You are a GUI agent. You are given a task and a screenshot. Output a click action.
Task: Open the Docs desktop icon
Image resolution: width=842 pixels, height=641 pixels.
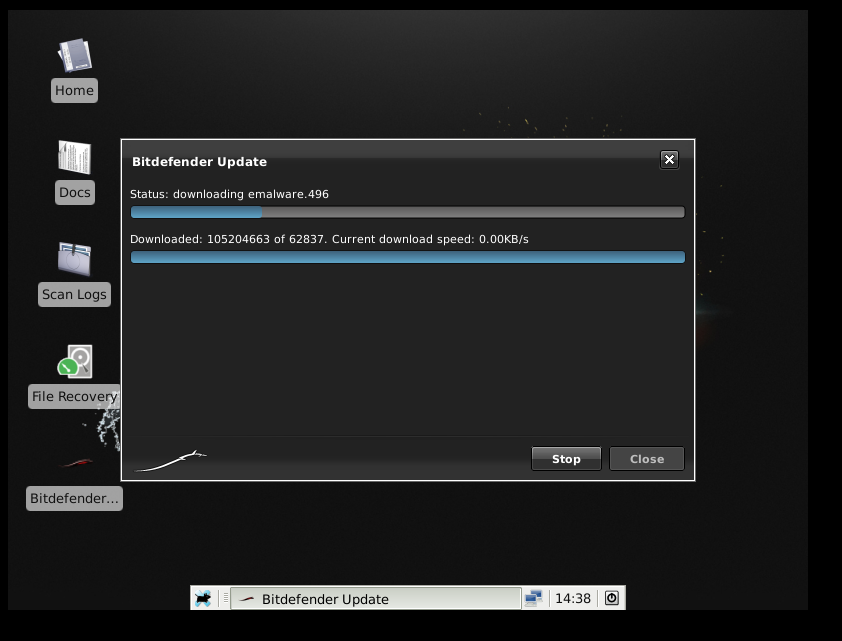click(x=75, y=157)
